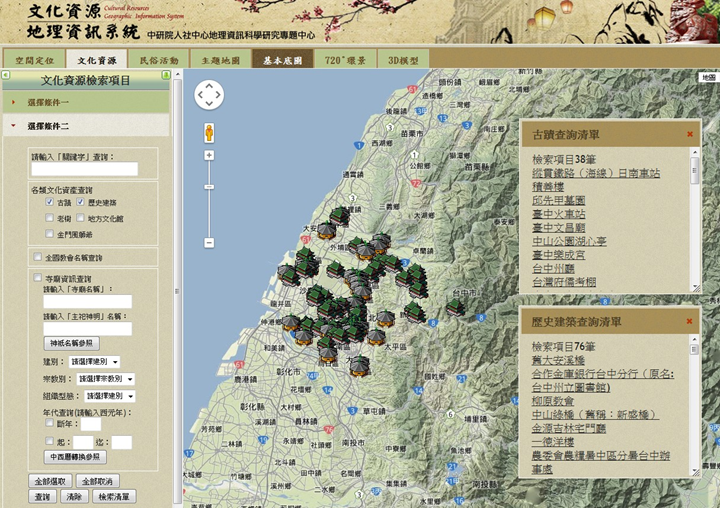Screen dimensions: 720x508
Task: Zoom out with the map minus button
Action: (209, 243)
